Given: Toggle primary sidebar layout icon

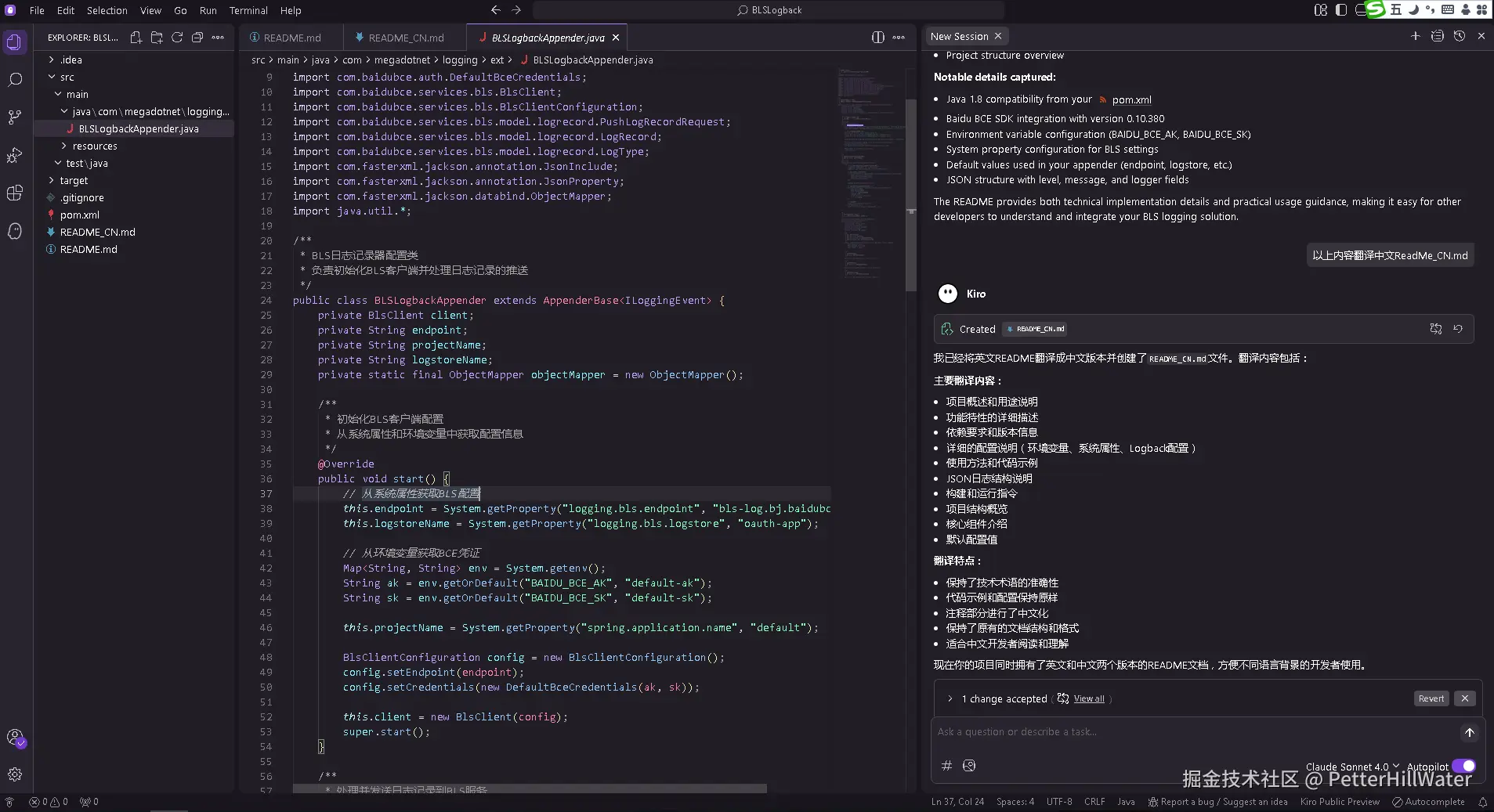Looking at the screenshot, I should pos(1341,10).
